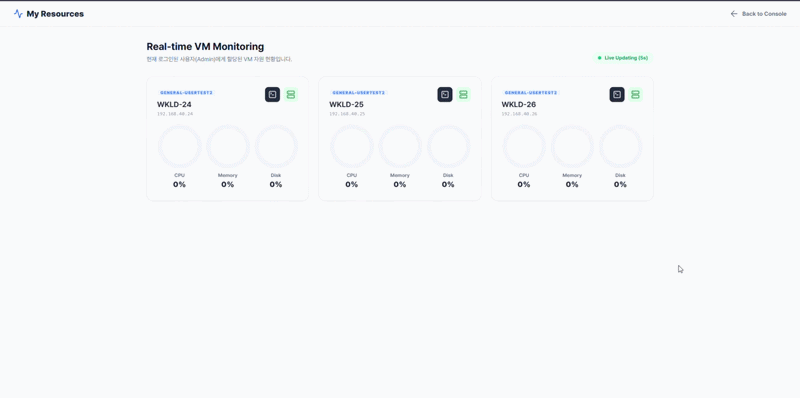Screen dimensions: 800x398
Task: Select the WKLD-25 Memory gauge ring
Action: click(x=400, y=146)
